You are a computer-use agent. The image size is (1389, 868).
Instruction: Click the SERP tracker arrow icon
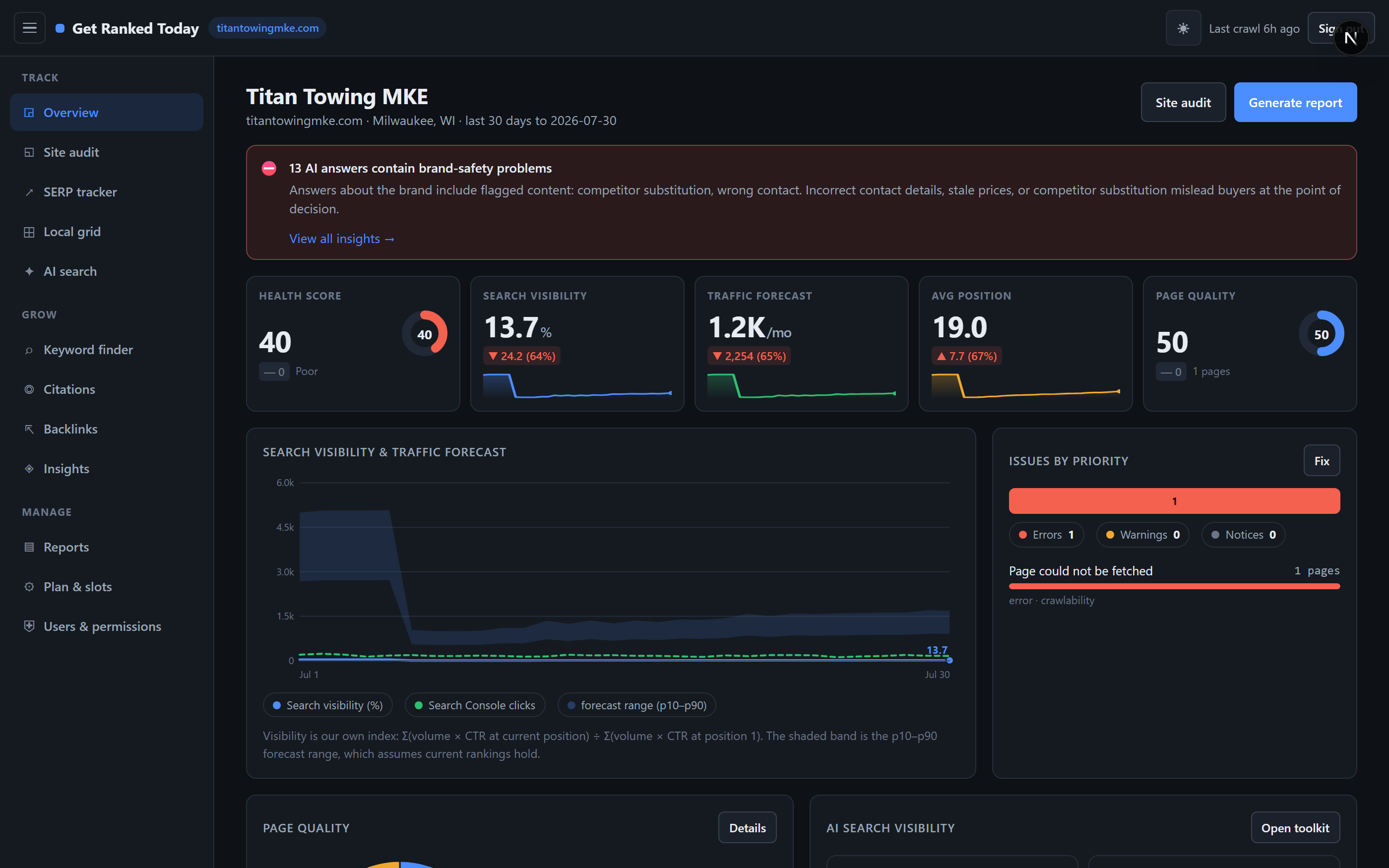click(x=29, y=192)
